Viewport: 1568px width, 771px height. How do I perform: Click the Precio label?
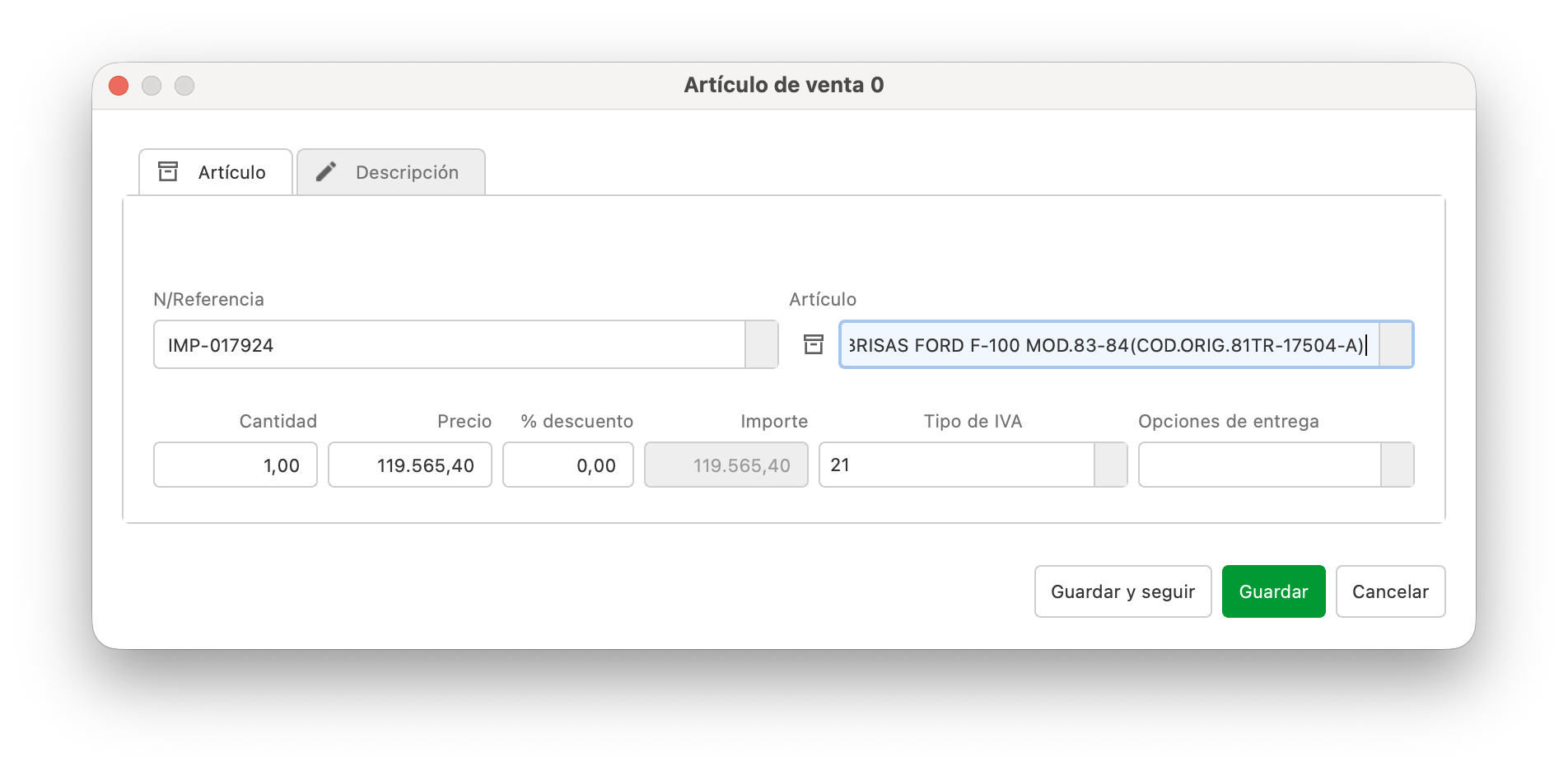(x=464, y=421)
